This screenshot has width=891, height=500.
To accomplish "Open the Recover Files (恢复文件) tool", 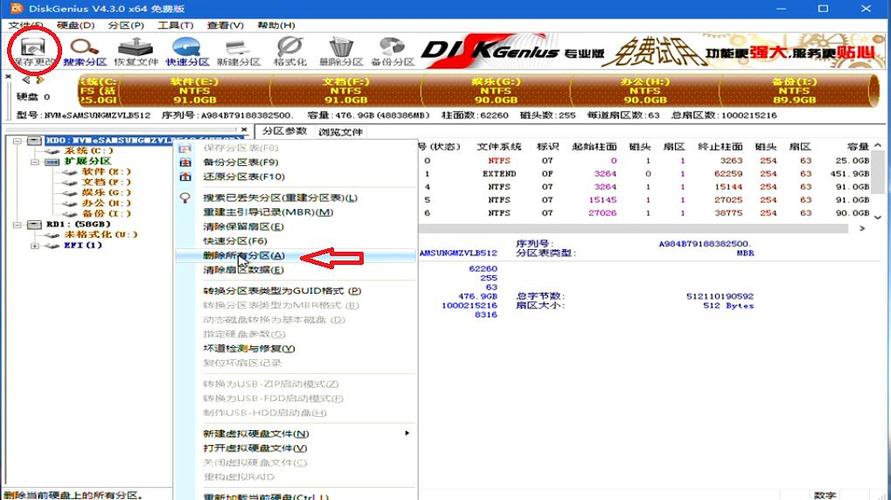I will 135,52.
